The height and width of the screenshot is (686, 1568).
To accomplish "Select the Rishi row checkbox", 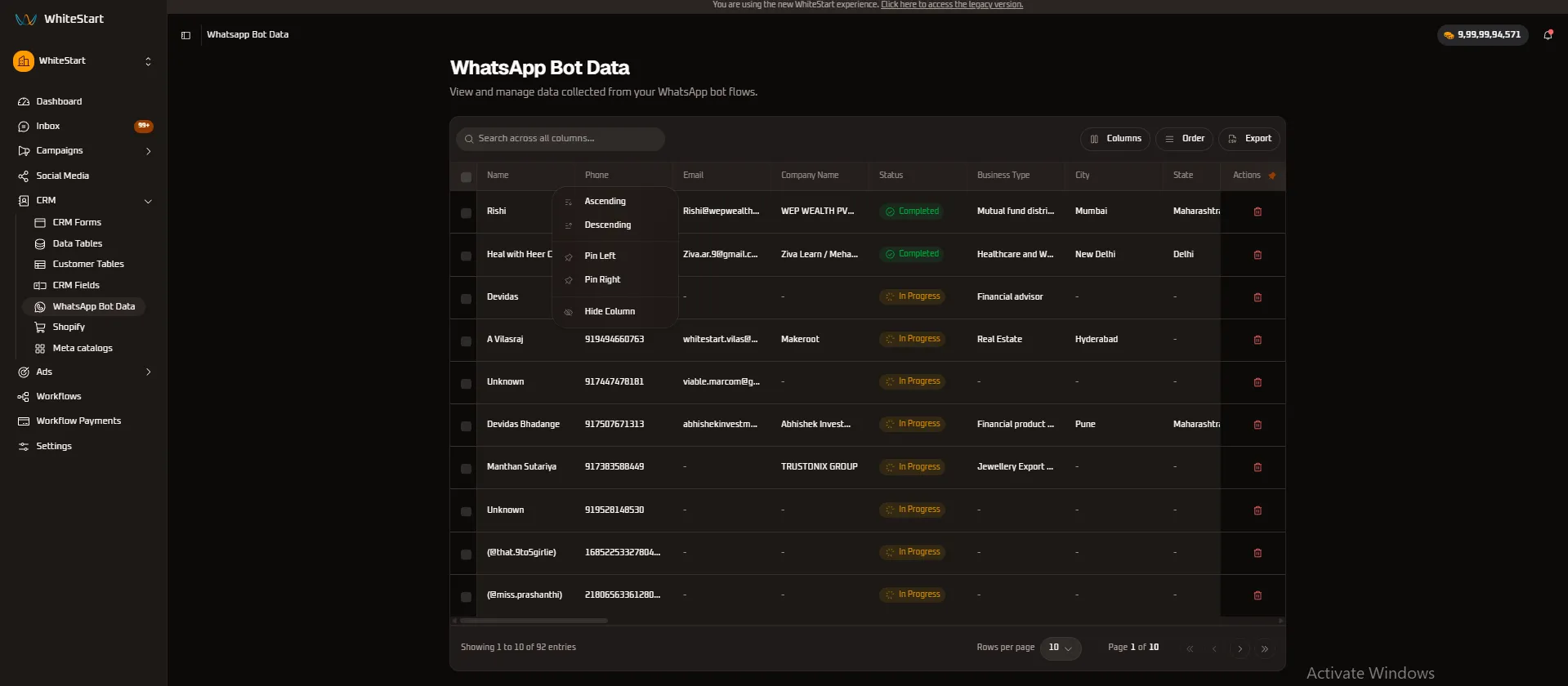I will 466,213.
